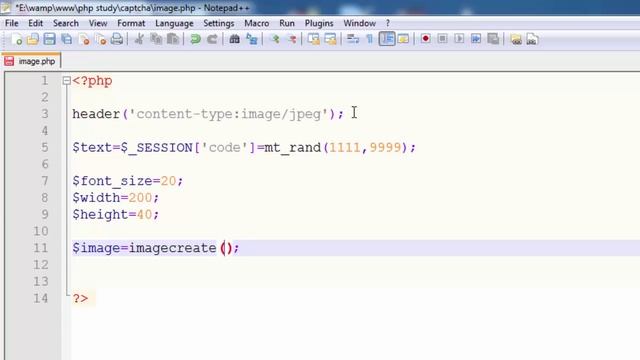Toggle Word Wrap toolbar icon

coord(352,39)
